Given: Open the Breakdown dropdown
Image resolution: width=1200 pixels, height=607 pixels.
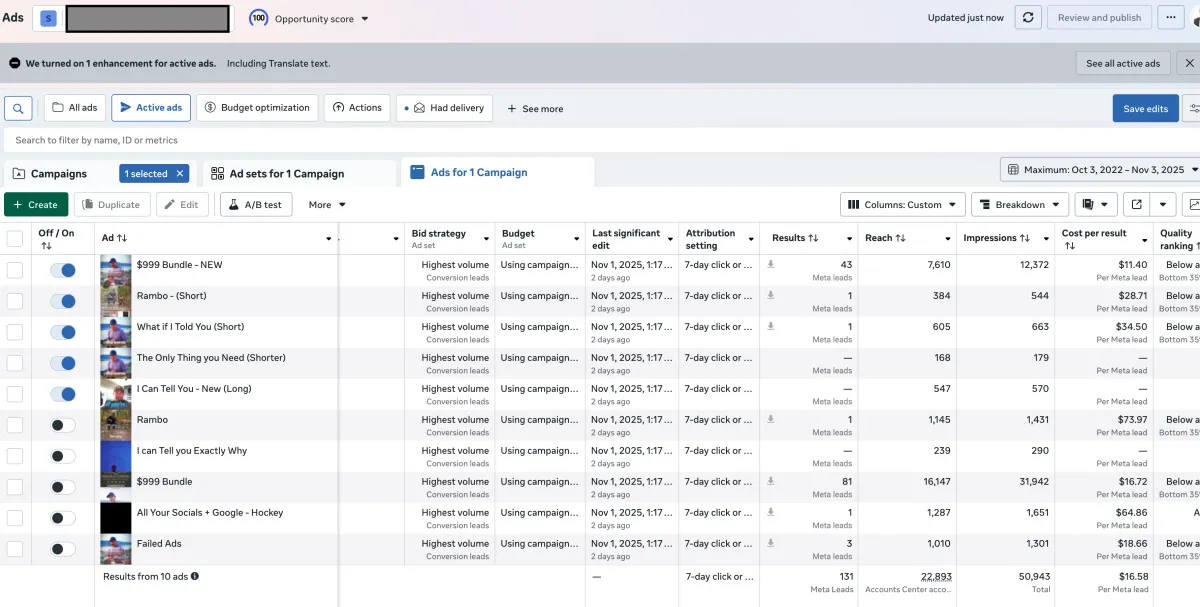Looking at the screenshot, I should 1019,205.
